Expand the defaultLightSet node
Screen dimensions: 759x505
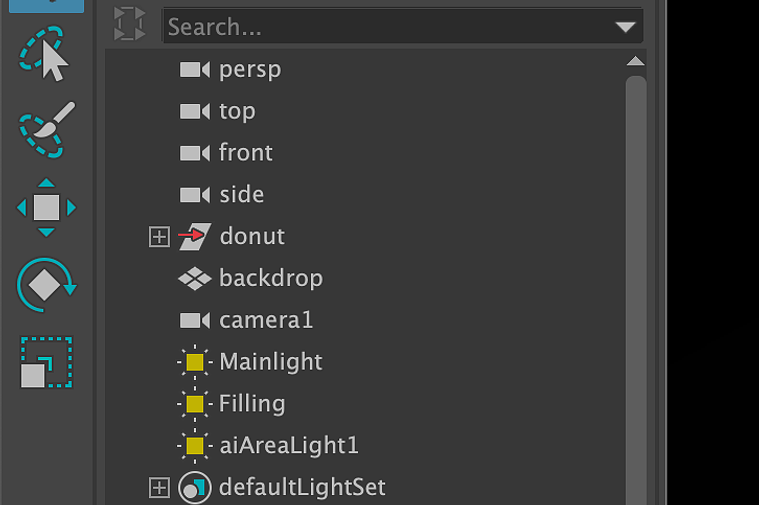(159, 488)
